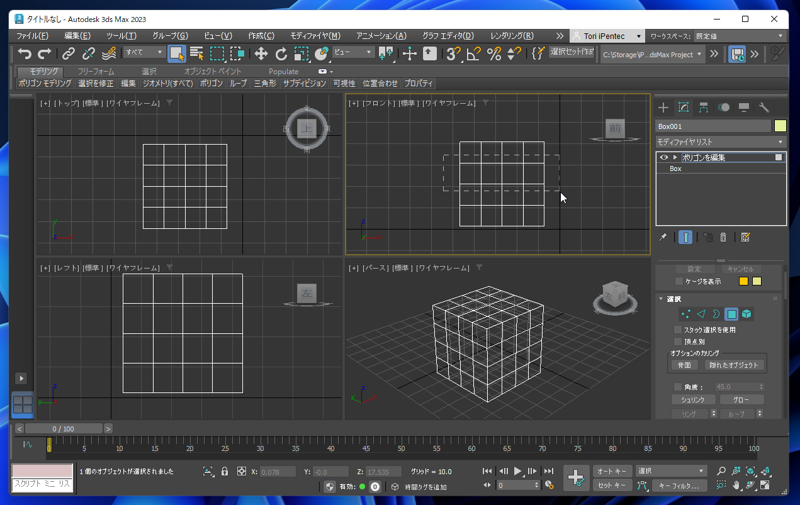800x505 pixels.
Task: Open the モディファイヤ(M) menu
Action: 315,36
